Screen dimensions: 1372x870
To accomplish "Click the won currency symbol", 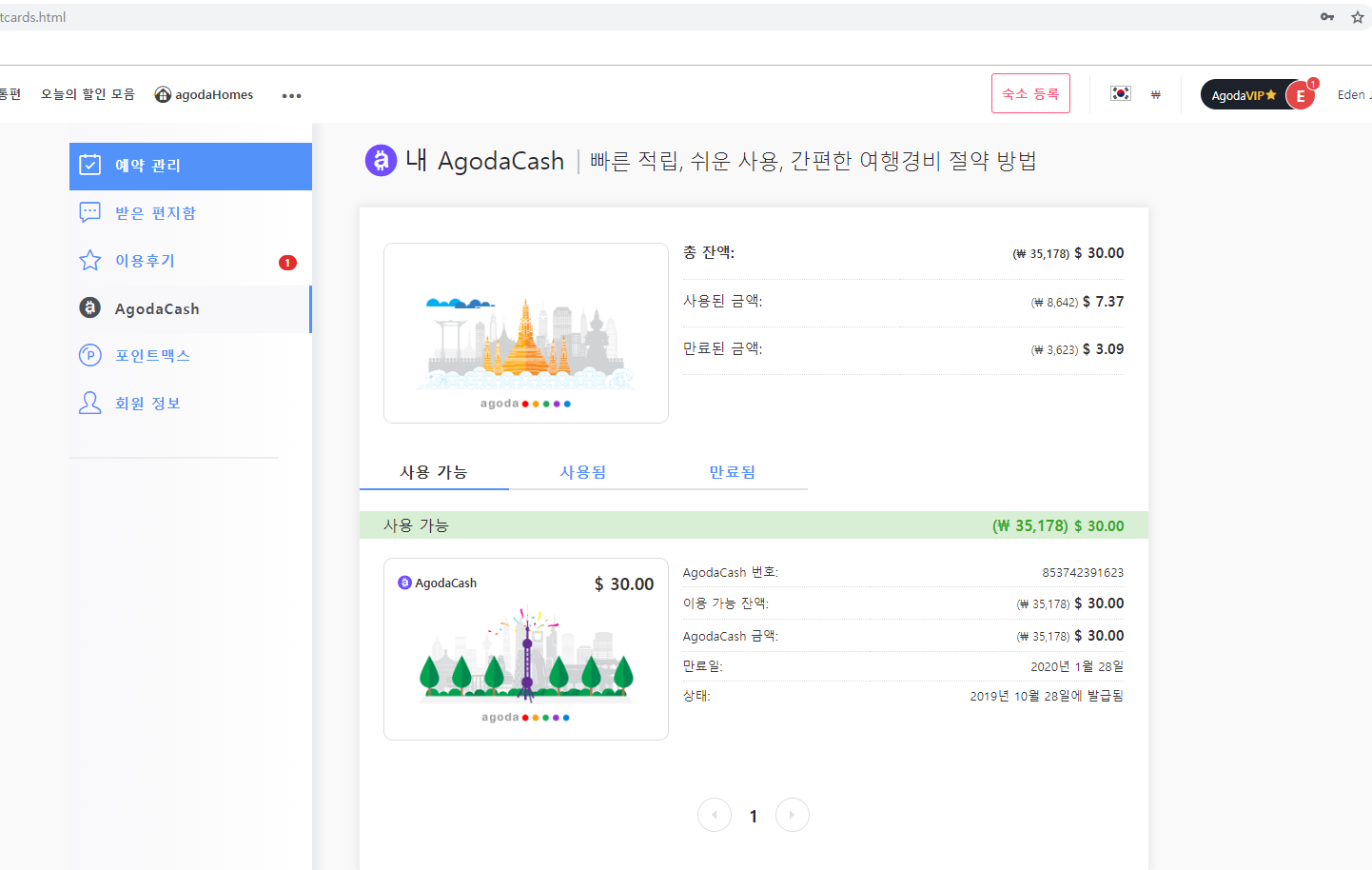I will pyautogui.click(x=1155, y=94).
